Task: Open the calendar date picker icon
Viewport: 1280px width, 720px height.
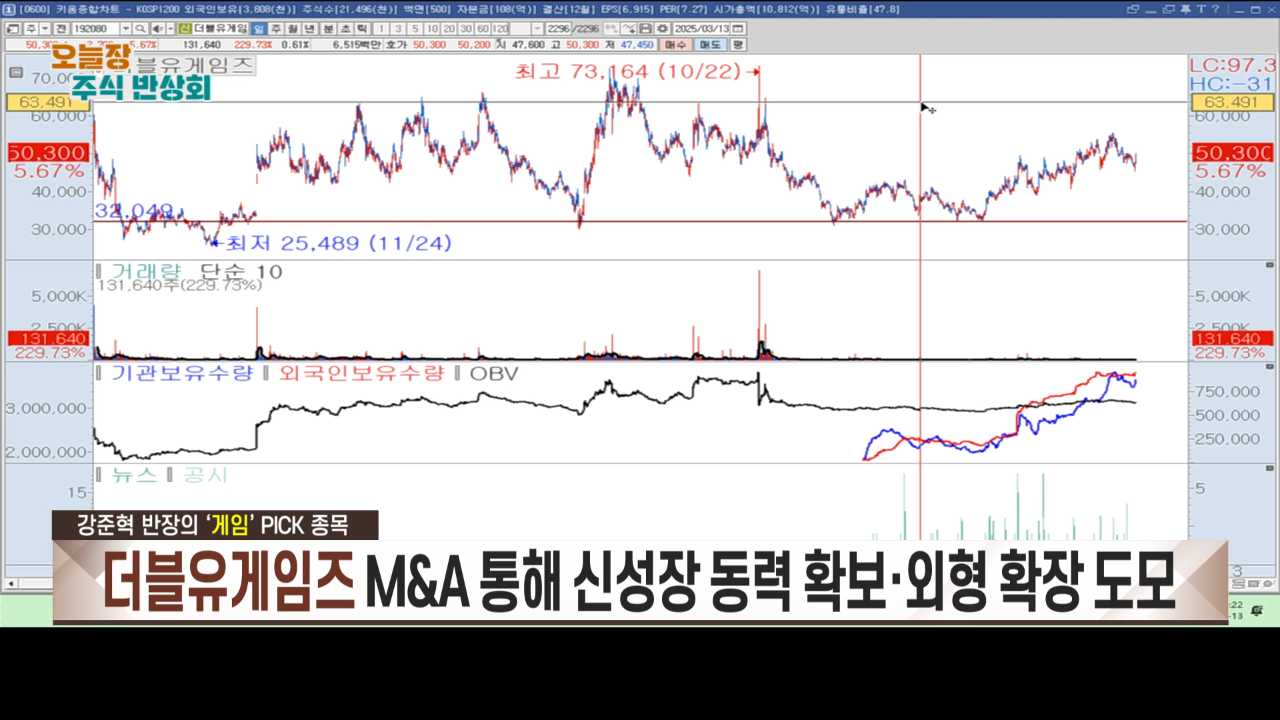Action: tap(737, 29)
